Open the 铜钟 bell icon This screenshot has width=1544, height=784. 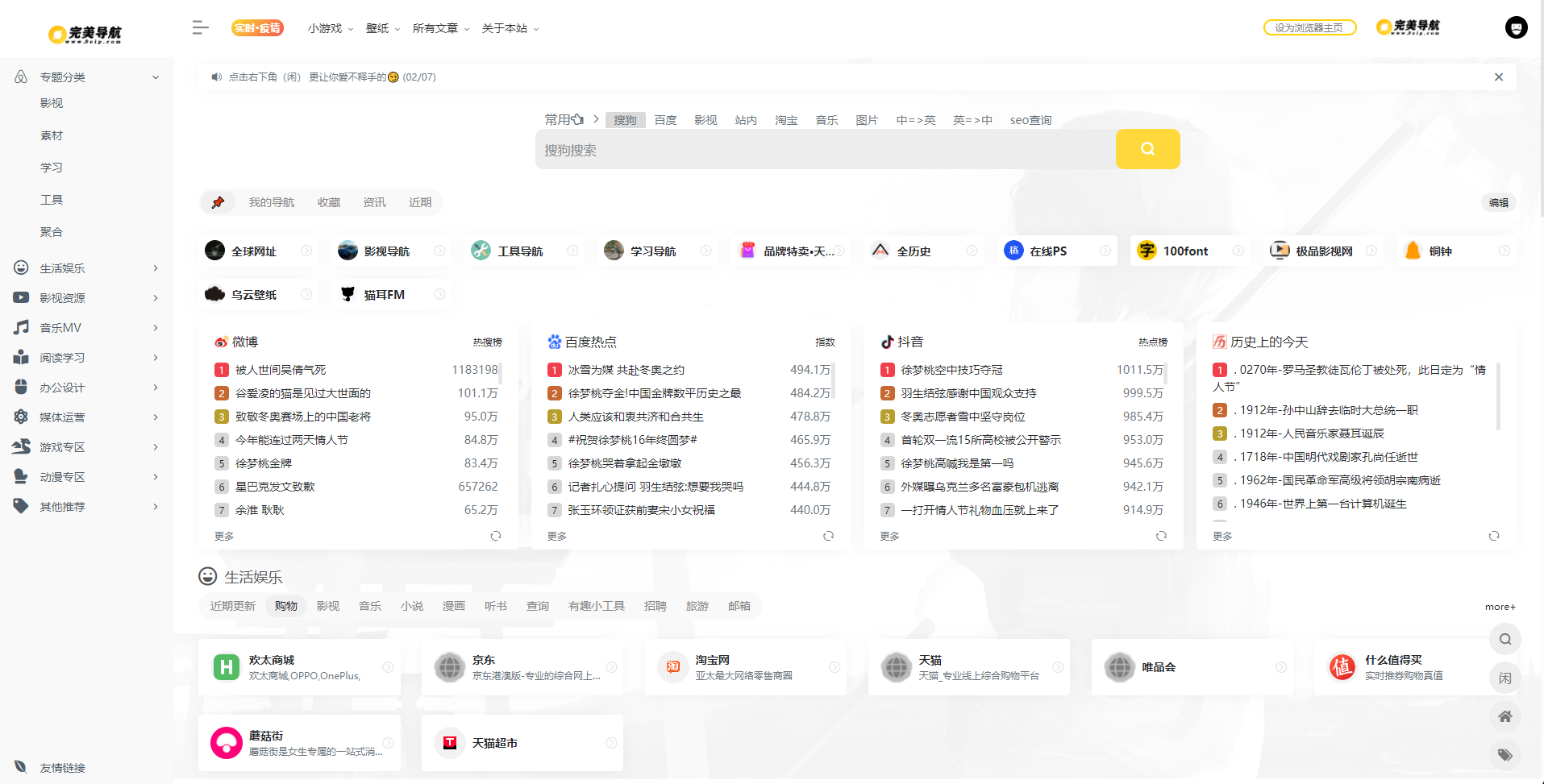1413,251
